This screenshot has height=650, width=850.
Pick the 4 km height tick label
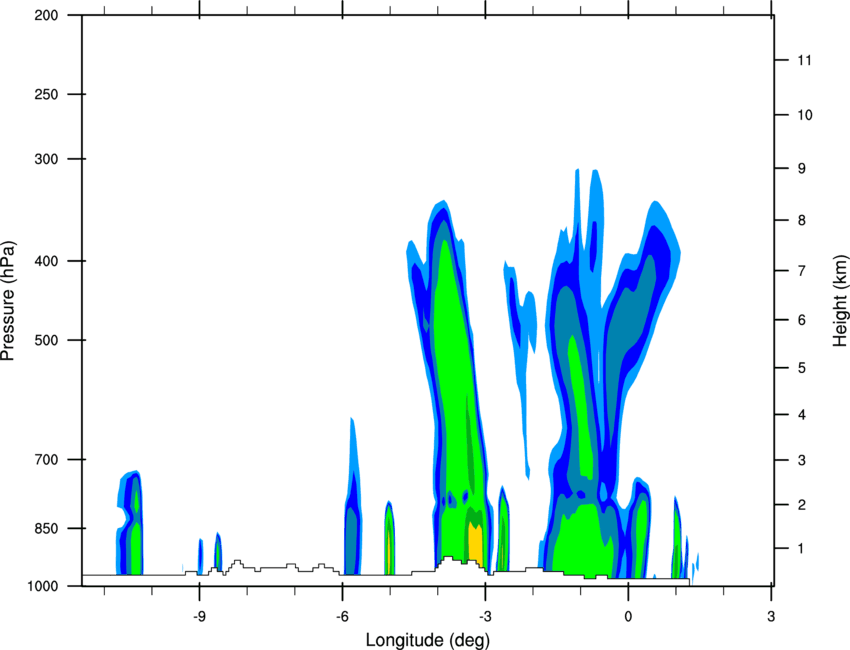click(801, 415)
